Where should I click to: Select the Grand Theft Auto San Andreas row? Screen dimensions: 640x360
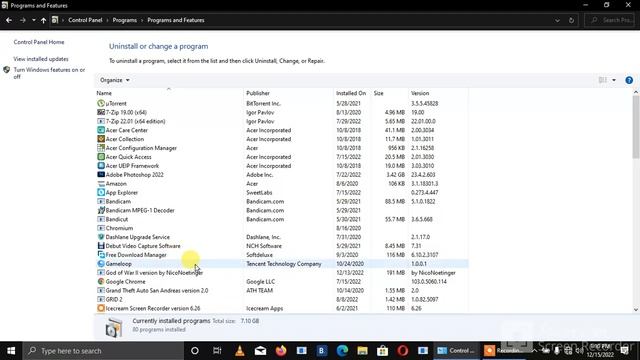[x=282, y=291]
